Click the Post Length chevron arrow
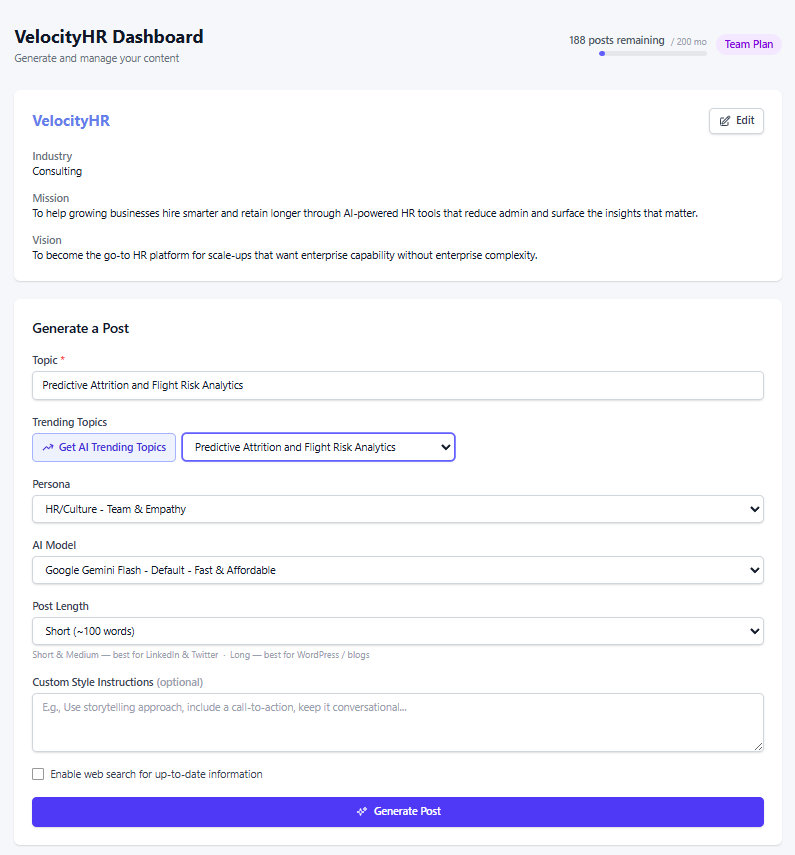 coord(754,631)
